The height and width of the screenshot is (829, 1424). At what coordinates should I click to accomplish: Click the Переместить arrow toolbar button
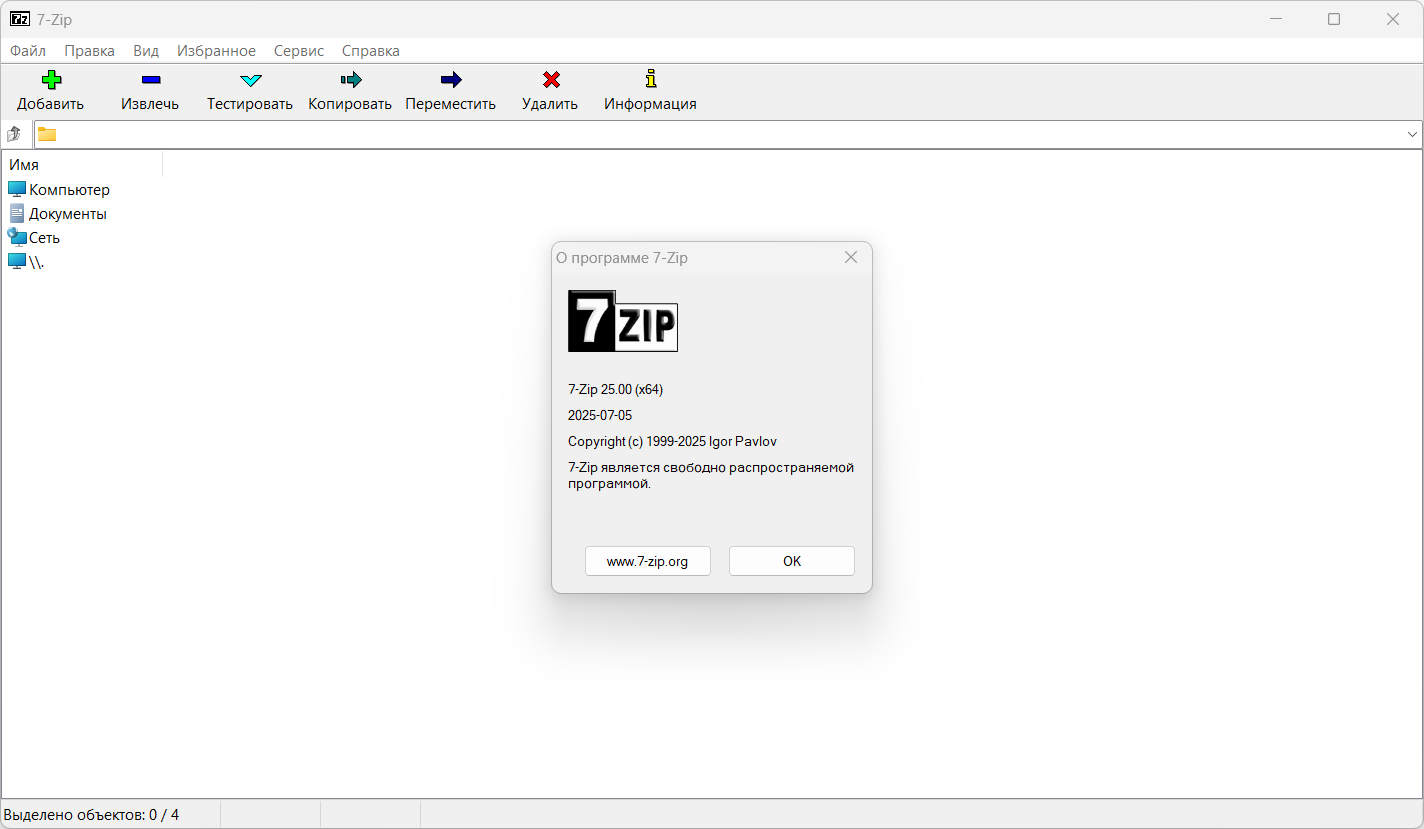pos(450,90)
